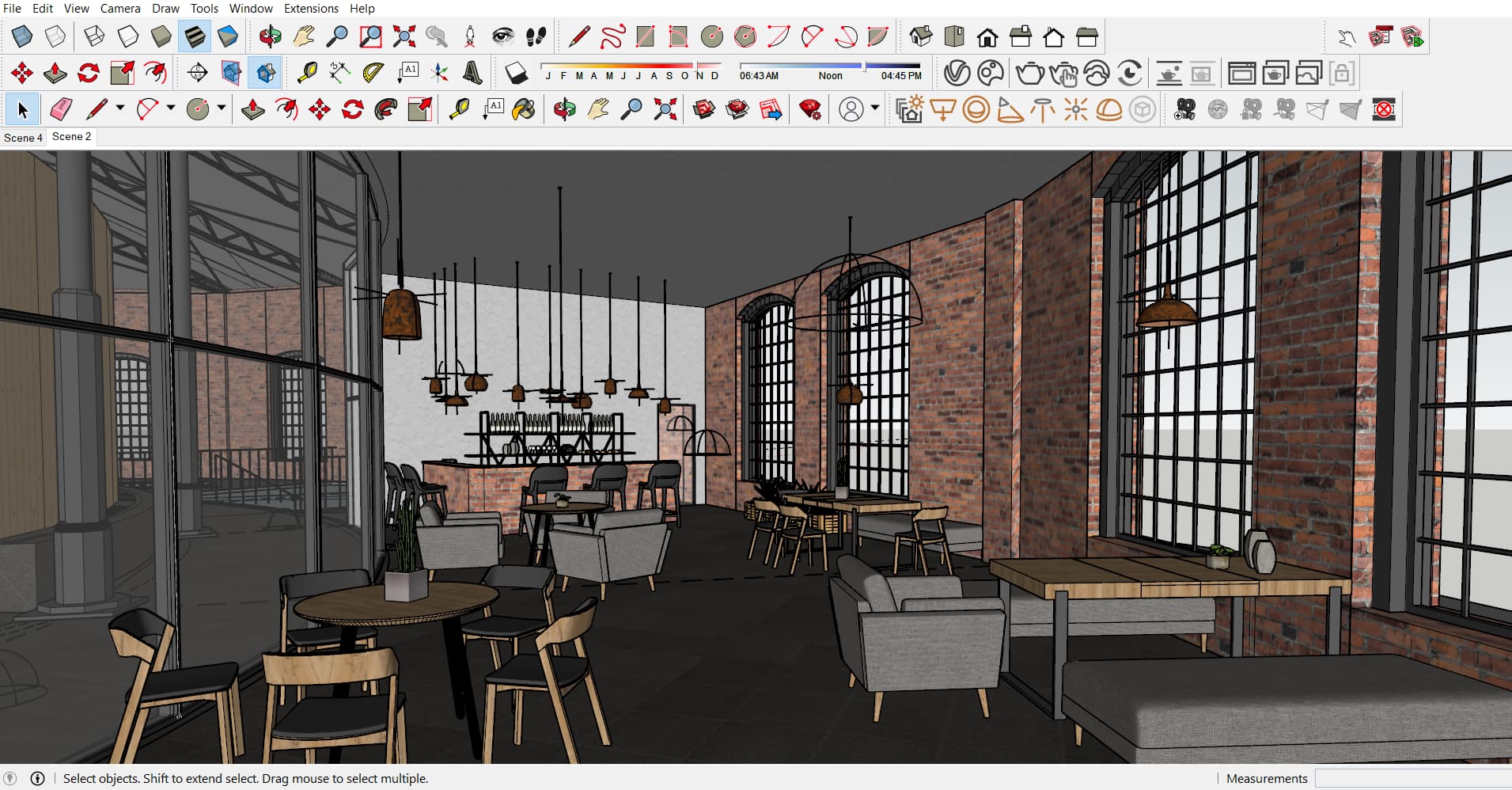This screenshot has width=1512, height=790.
Task: Select the Zoom Extents tool
Action: point(404,36)
